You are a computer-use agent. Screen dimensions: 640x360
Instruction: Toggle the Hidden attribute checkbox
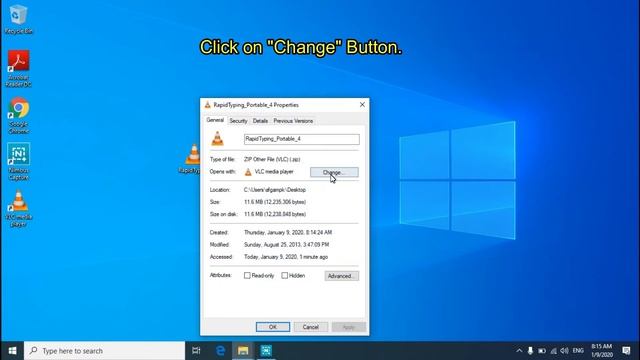click(284, 276)
